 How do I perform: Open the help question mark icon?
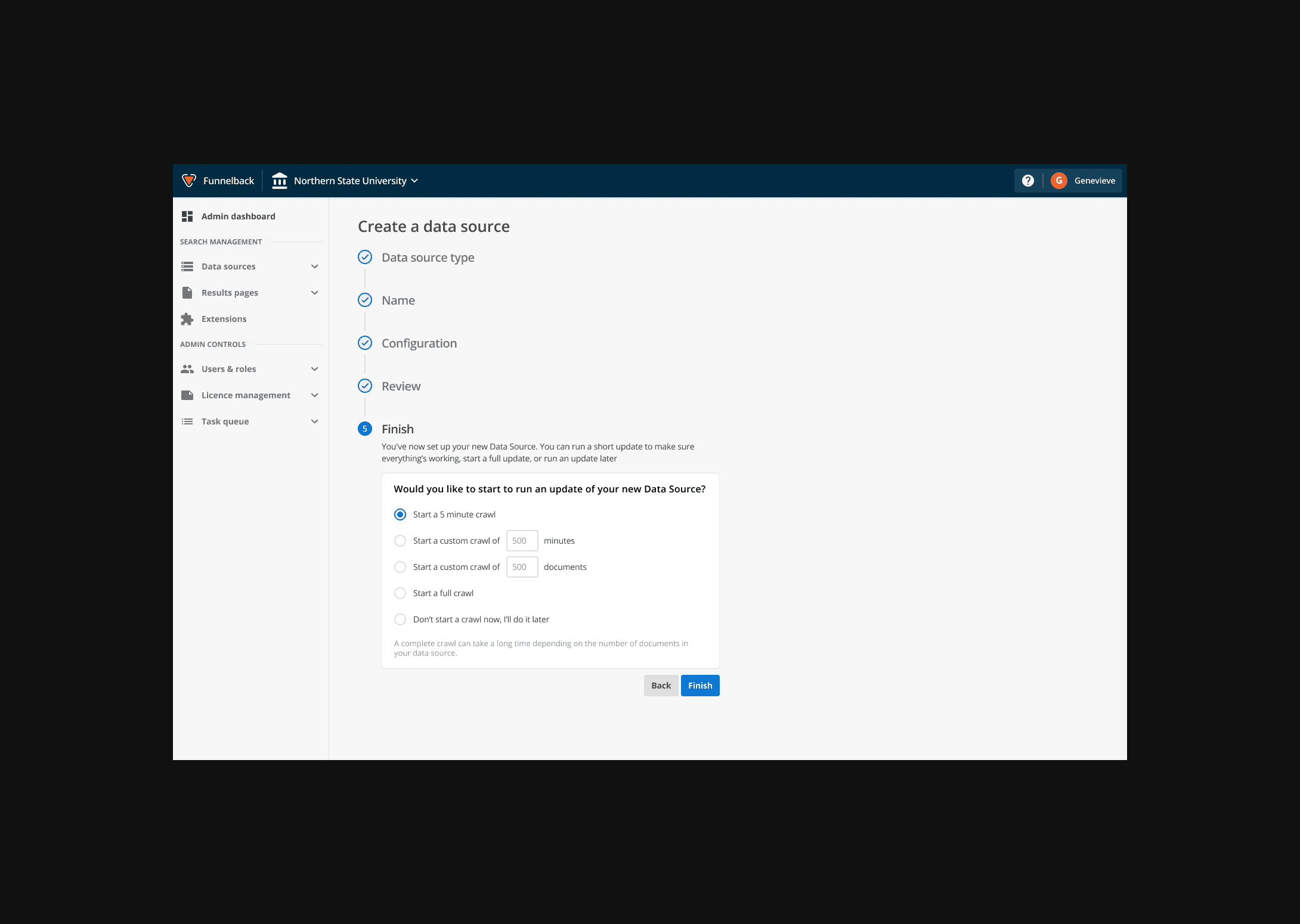[x=1028, y=181]
